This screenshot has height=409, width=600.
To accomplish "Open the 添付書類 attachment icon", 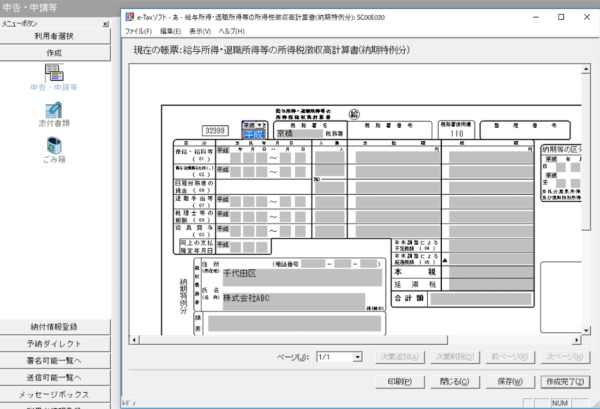I will [x=54, y=114].
